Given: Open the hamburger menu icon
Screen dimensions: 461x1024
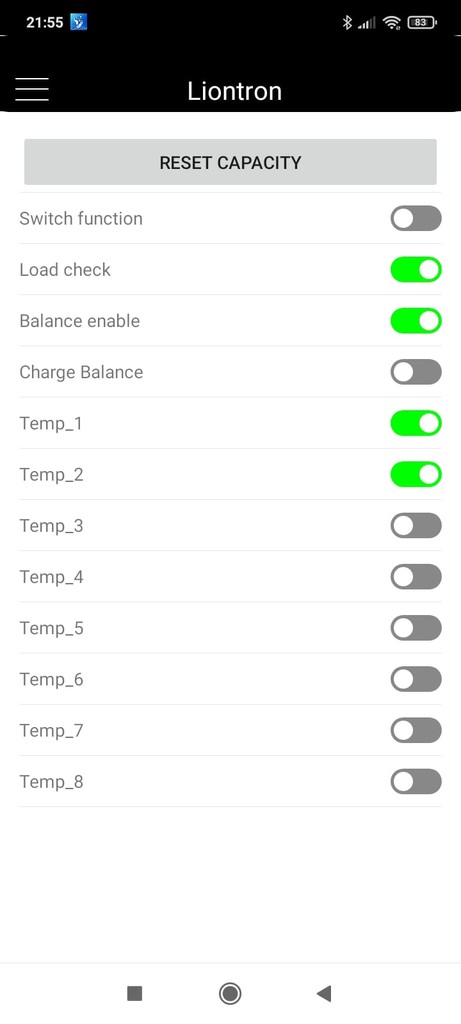Looking at the screenshot, I should click(32, 89).
